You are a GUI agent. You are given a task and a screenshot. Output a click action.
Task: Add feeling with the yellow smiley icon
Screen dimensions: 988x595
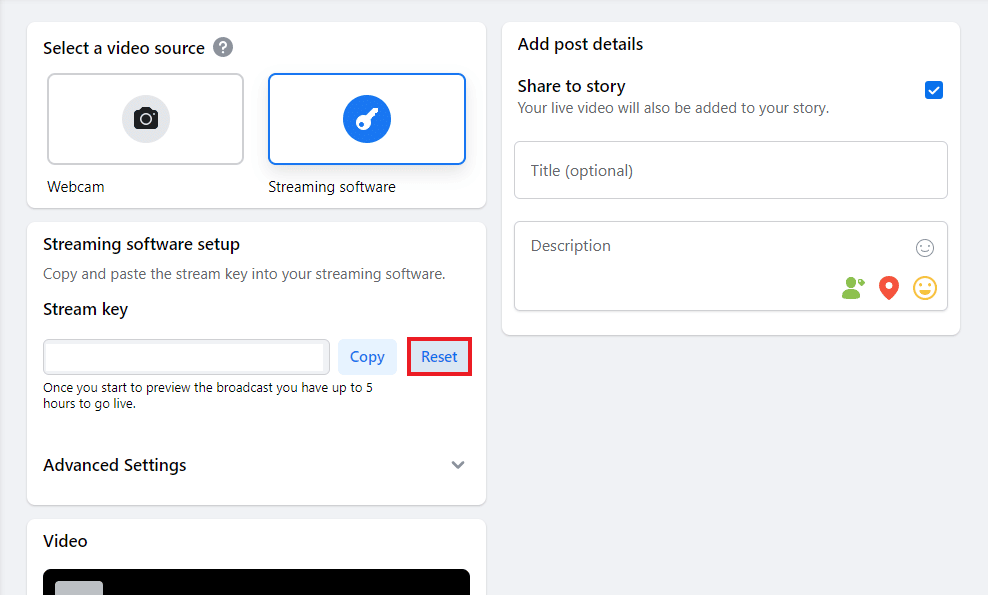pos(925,288)
